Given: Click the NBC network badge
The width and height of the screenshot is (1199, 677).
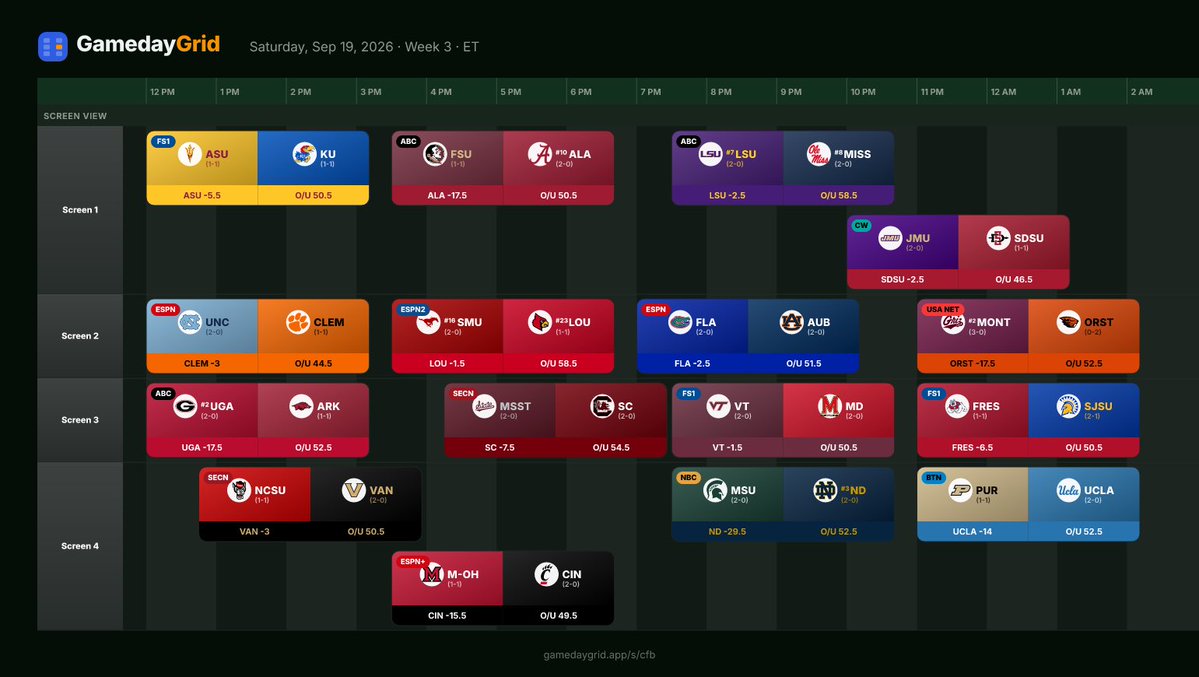Looking at the screenshot, I should click(x=688, y=478).
